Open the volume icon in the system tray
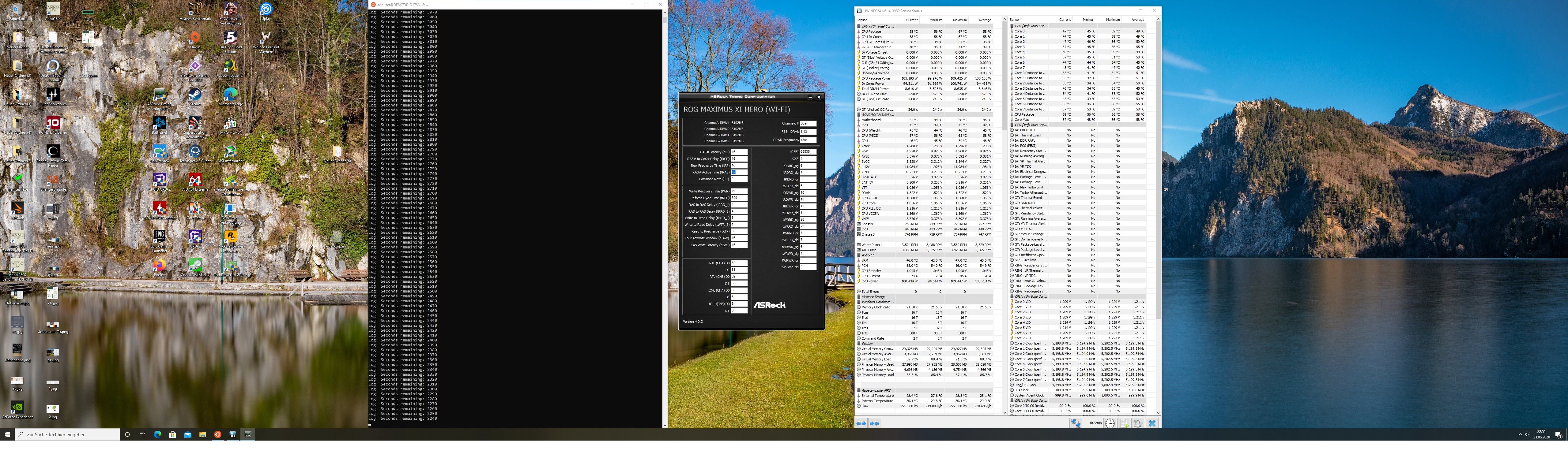Screen dimensions: 1568x473 pyautogui.click(x=1527, y=435)
